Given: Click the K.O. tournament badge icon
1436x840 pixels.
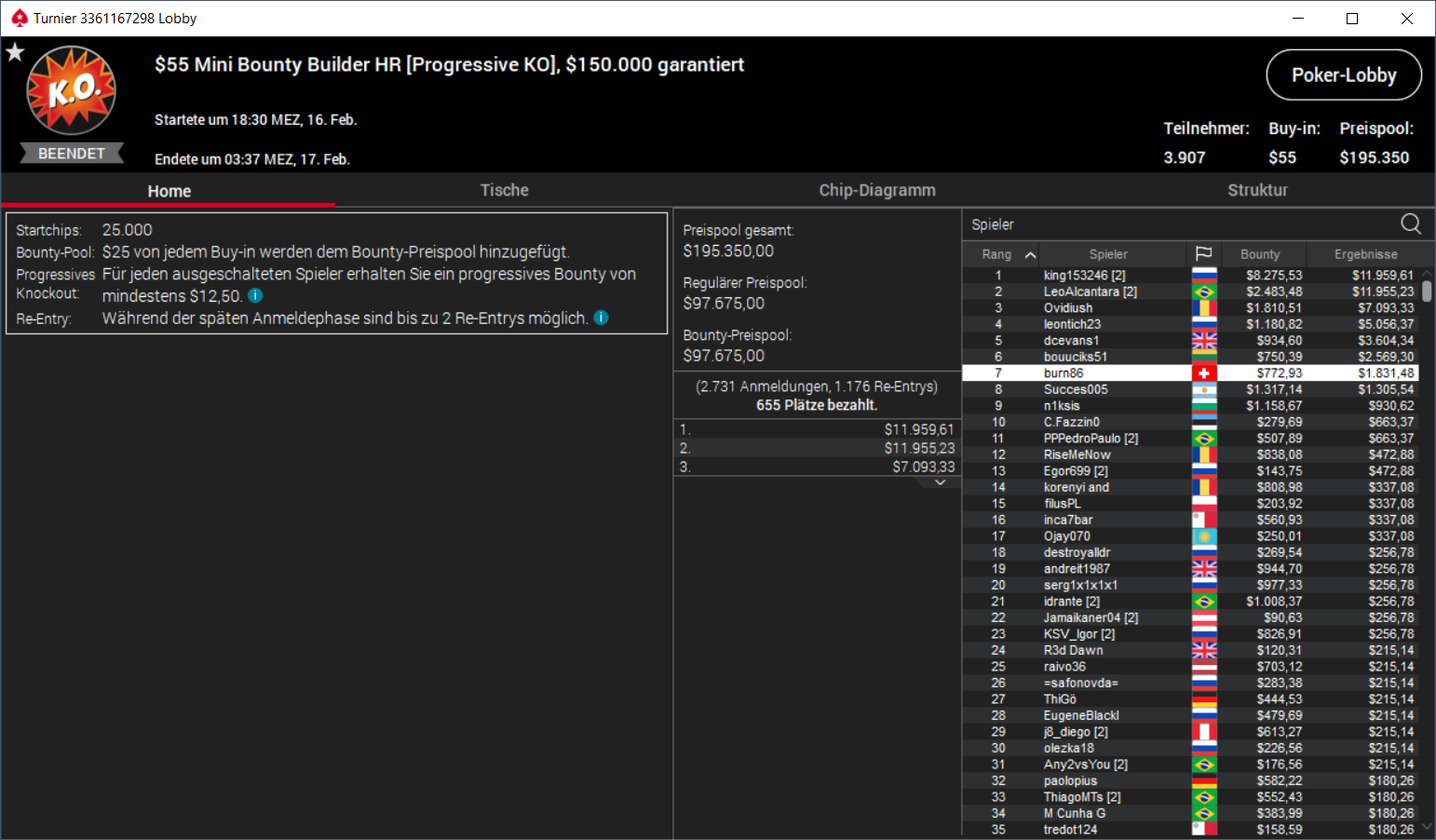Looking at the screenshot, I should tap(72, 91).
